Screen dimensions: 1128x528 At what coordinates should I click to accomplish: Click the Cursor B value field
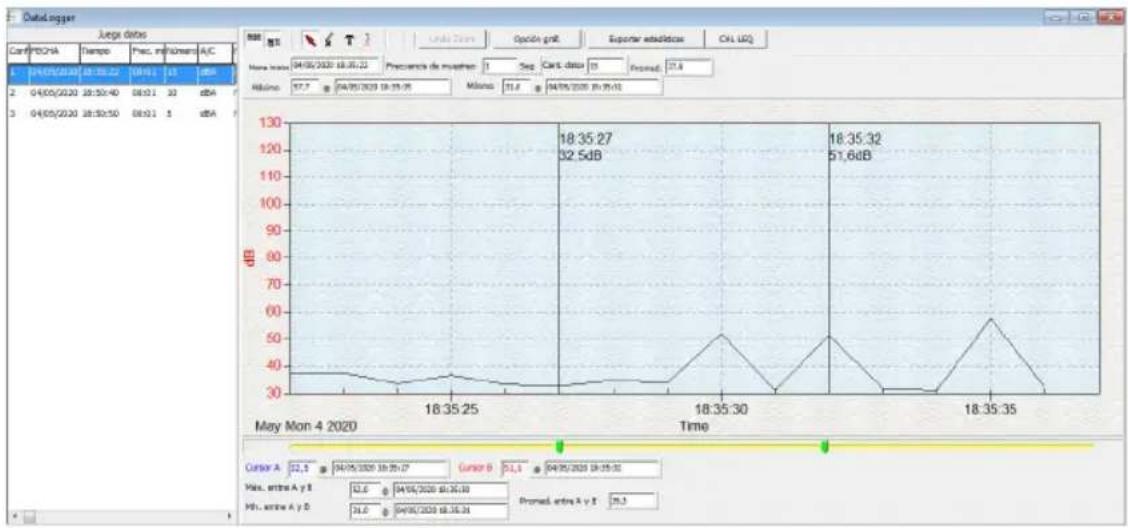click(x=517, y=468)
